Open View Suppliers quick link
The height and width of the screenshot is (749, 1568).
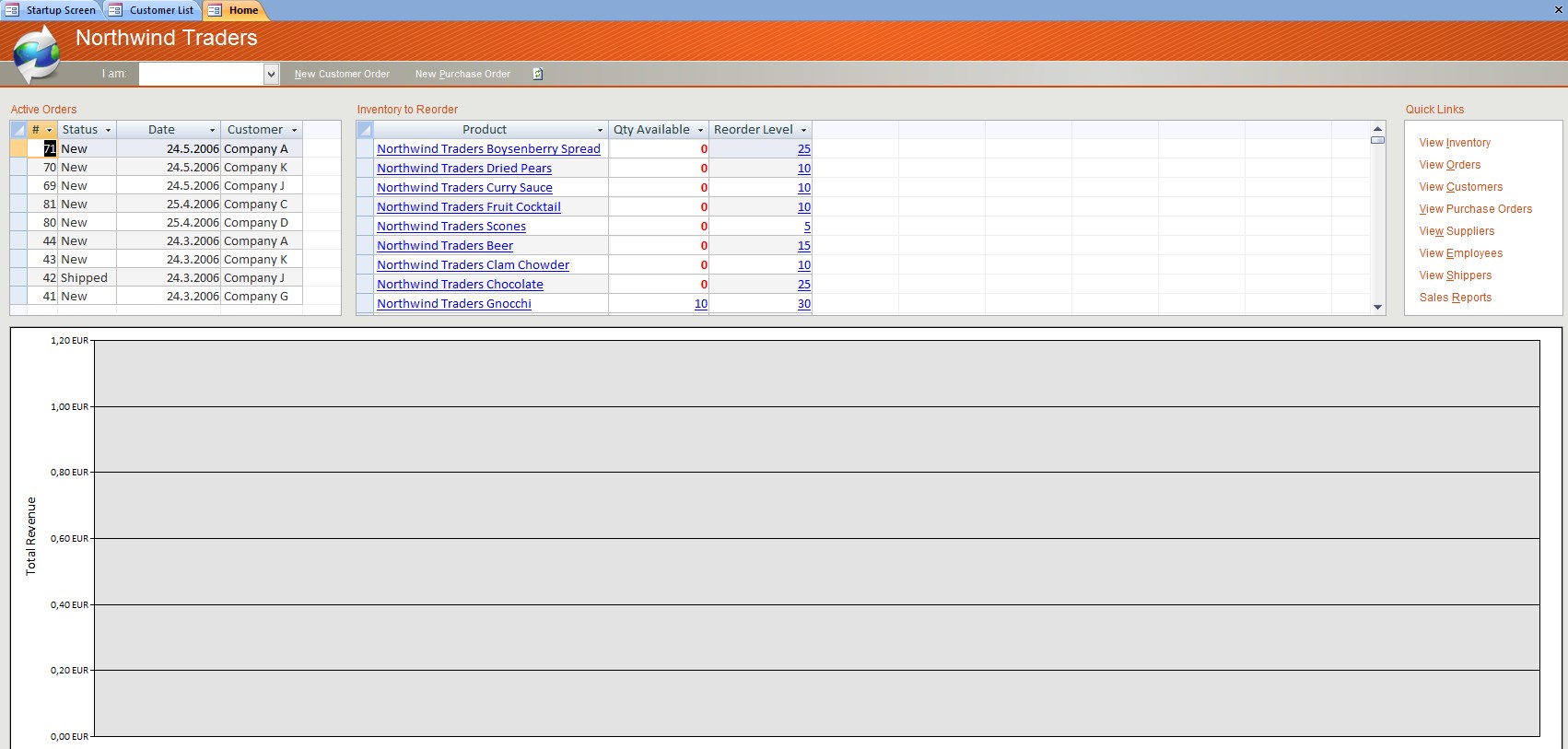coord(1457,231)
